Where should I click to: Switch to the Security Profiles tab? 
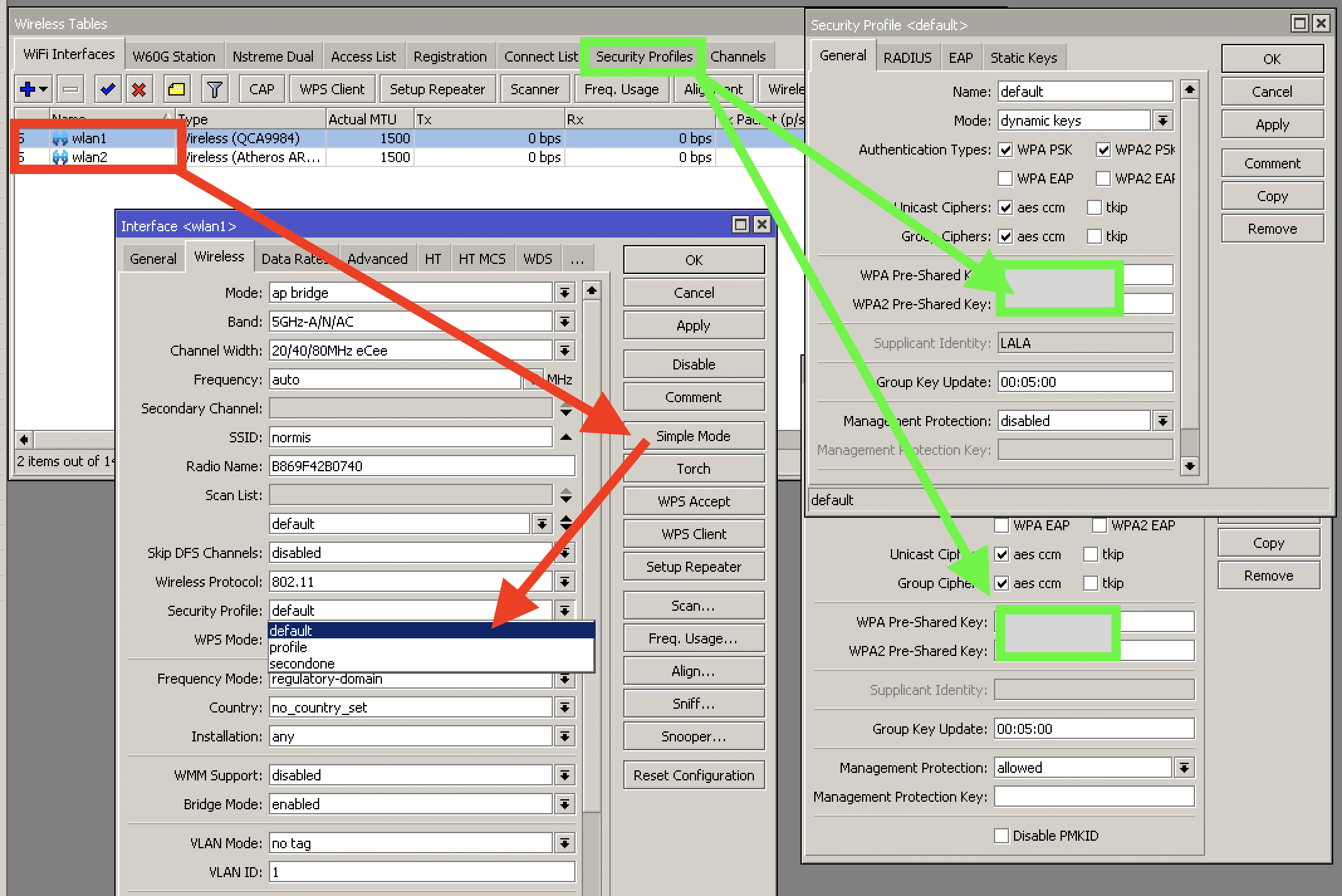point(643,57)
